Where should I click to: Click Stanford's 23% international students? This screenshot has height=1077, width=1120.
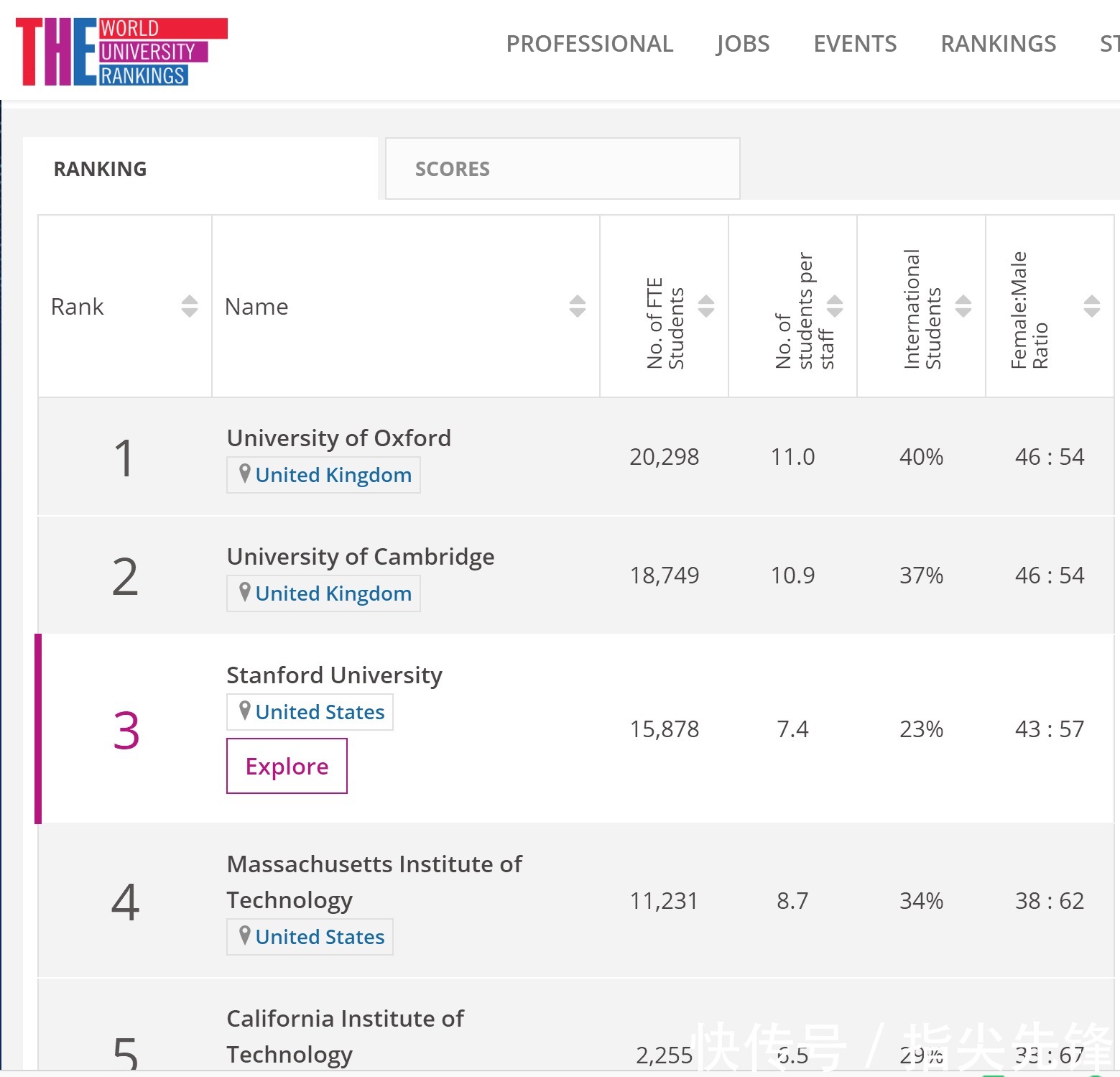(x=922, y=729)
